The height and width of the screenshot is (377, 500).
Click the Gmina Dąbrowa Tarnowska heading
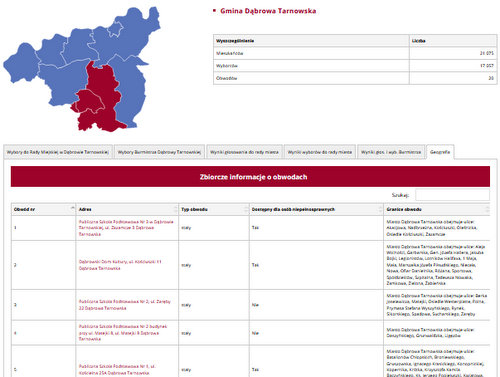pyautogui.click(x=268, y=11)
